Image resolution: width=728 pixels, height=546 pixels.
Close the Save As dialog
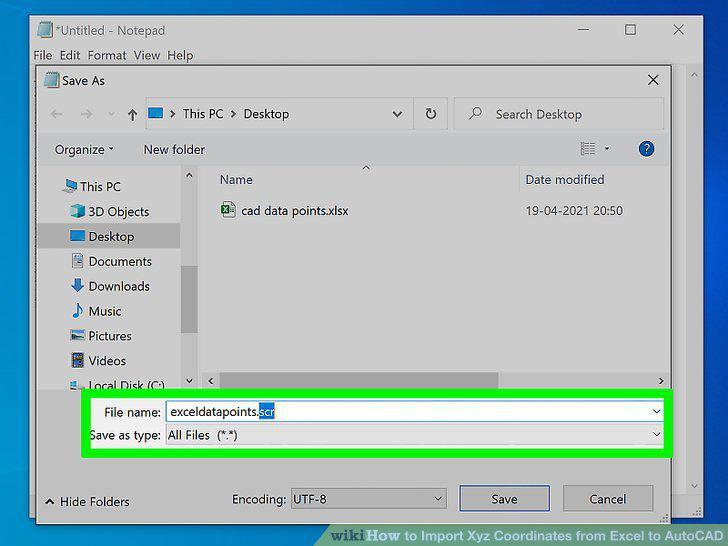tap(653, 80)
